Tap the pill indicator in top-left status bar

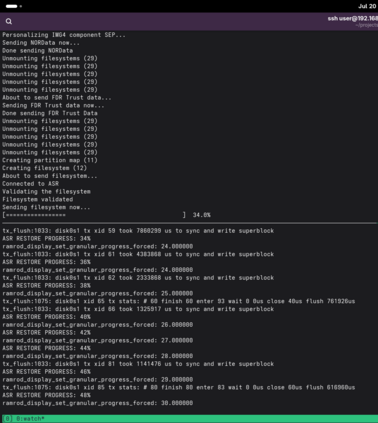pyautogui.click(x=11, y=6)
